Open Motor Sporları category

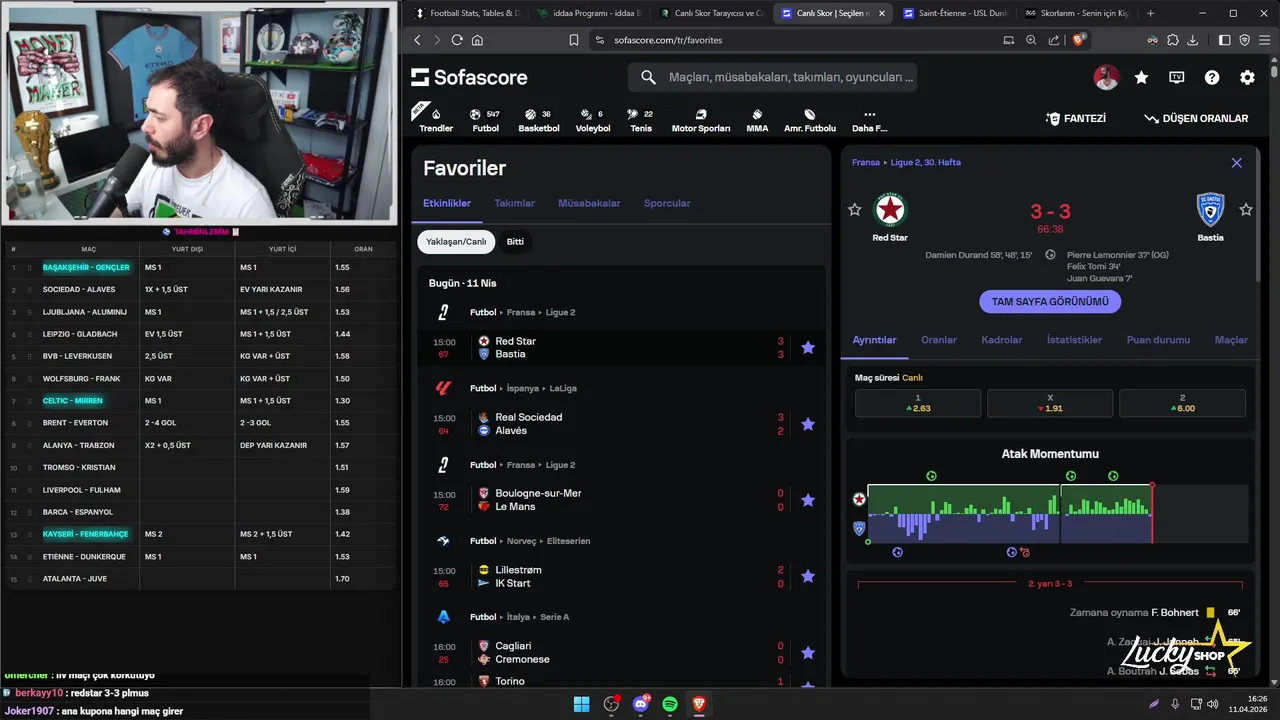[700, 121]
